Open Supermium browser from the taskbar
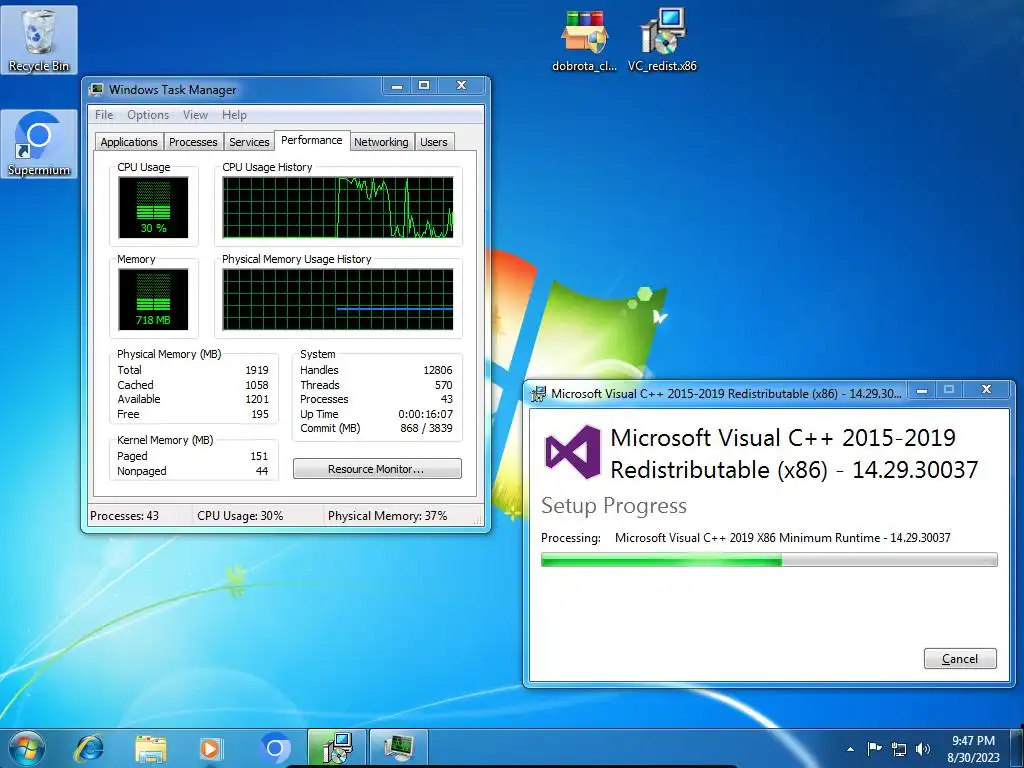This screenshot has height=768, width=1024. pos(275,748)
